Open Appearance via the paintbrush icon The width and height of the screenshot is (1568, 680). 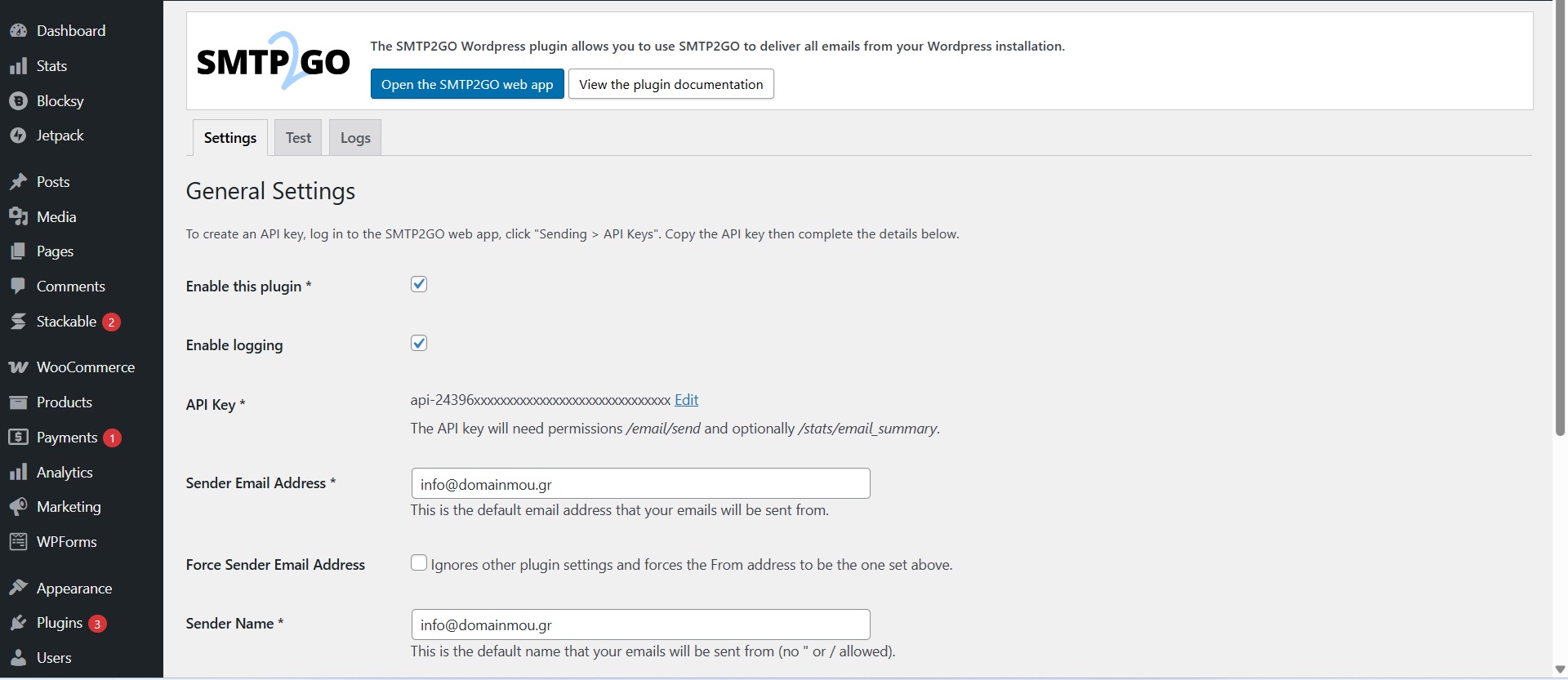click(18, 589)
